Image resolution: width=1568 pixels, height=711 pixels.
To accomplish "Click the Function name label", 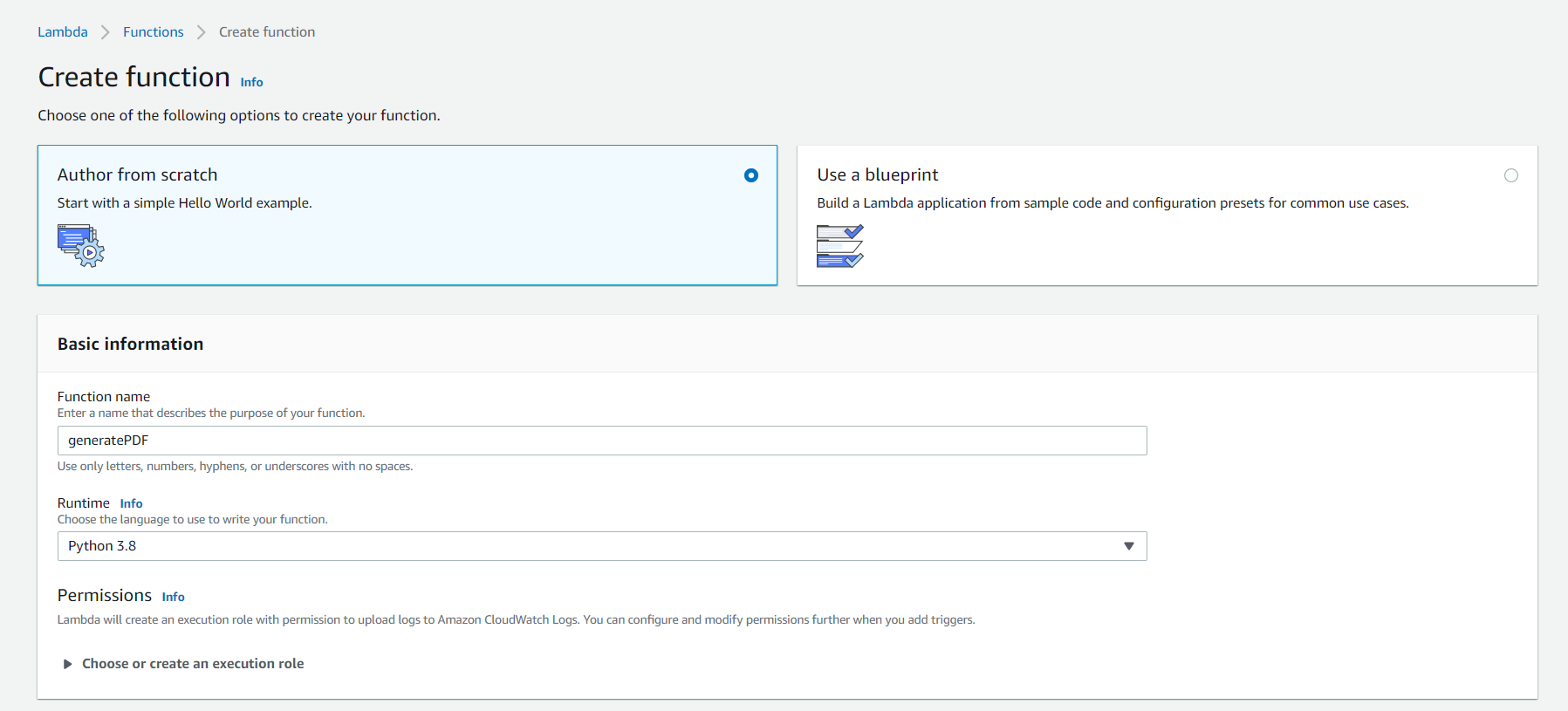I will point(104,396).
